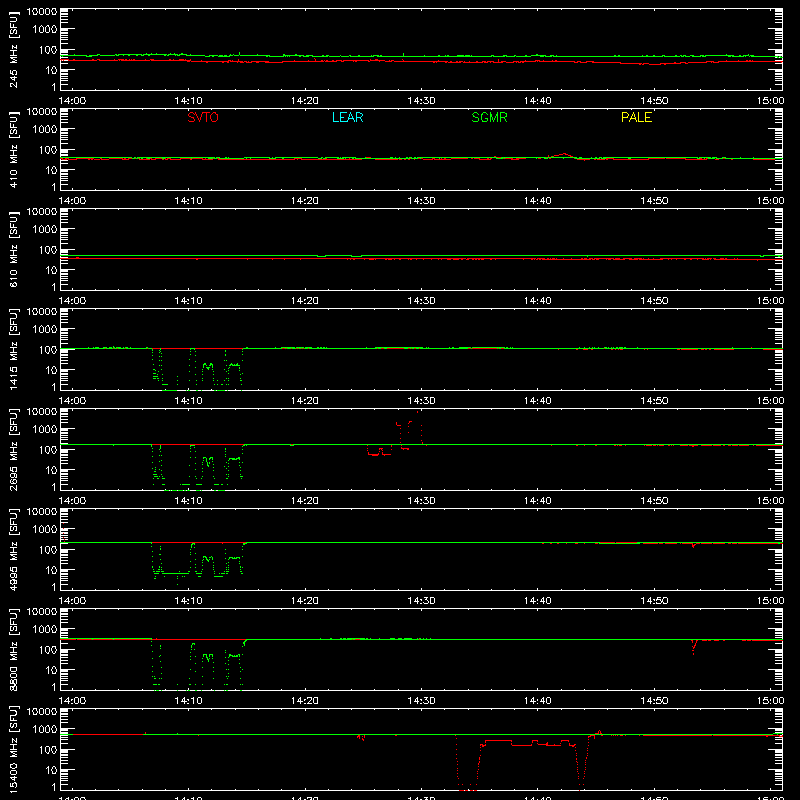The image size is (800, 800).
Task: Select the 4995 MHz [SFU] axis label
Action: click(14, 550)
